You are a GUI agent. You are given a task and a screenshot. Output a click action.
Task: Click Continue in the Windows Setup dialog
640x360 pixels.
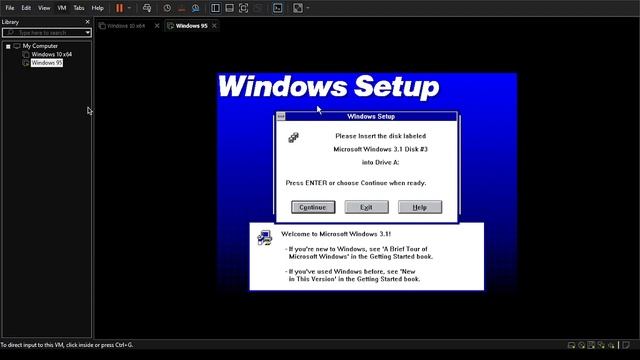point(313,207)
